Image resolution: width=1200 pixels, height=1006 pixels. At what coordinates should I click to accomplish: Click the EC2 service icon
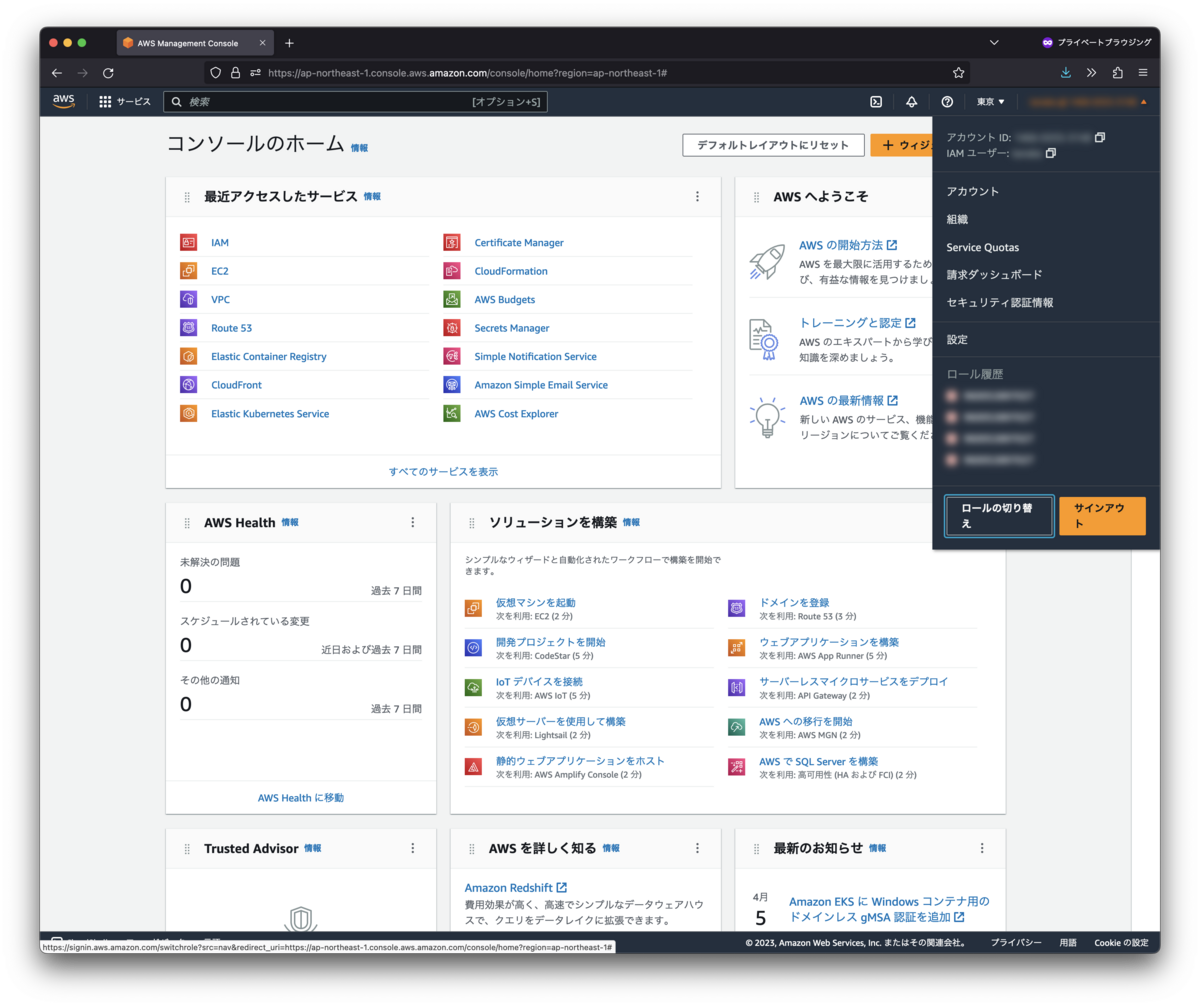(188, 271)
